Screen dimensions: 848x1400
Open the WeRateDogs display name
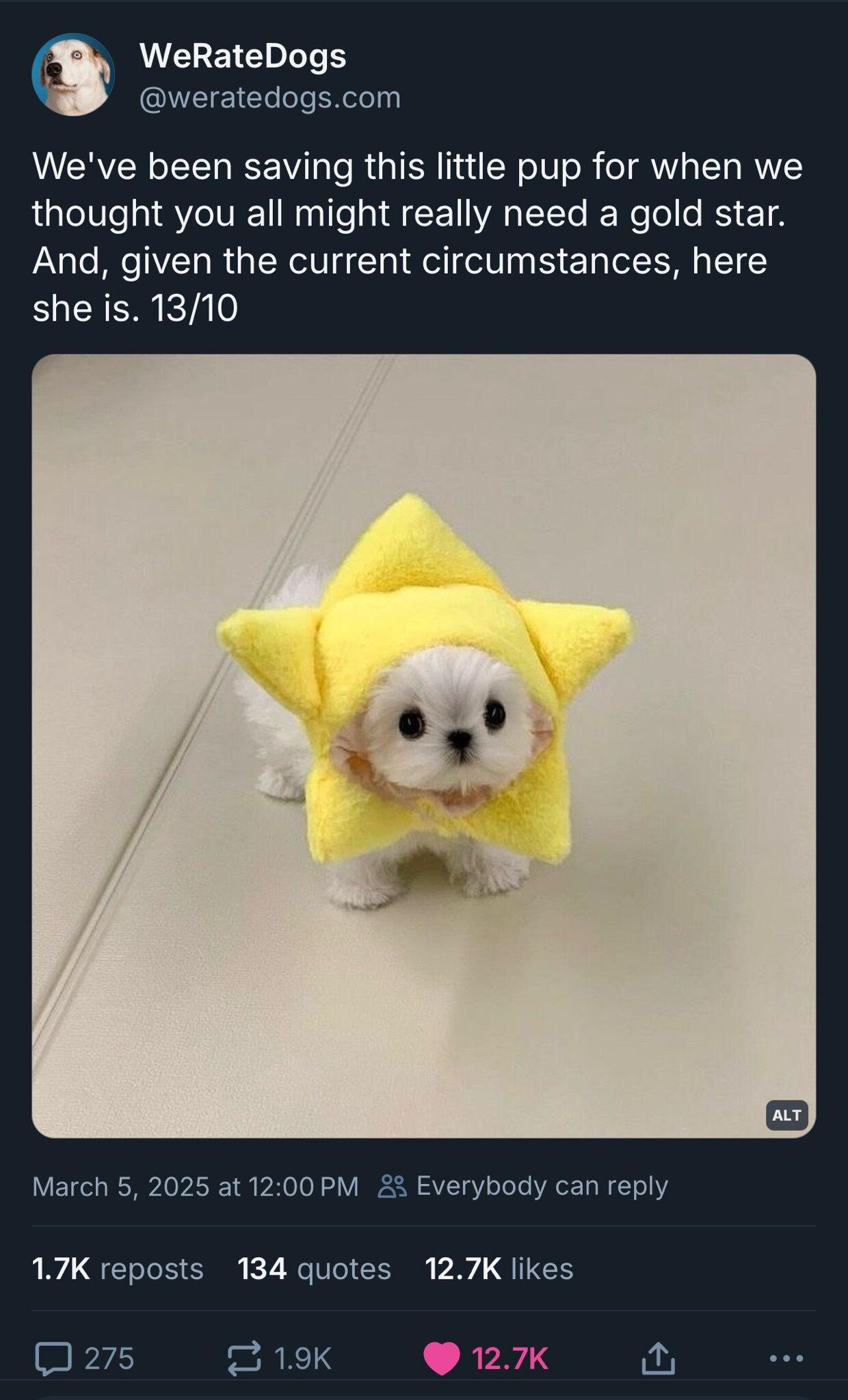click(x=243, y=55)
